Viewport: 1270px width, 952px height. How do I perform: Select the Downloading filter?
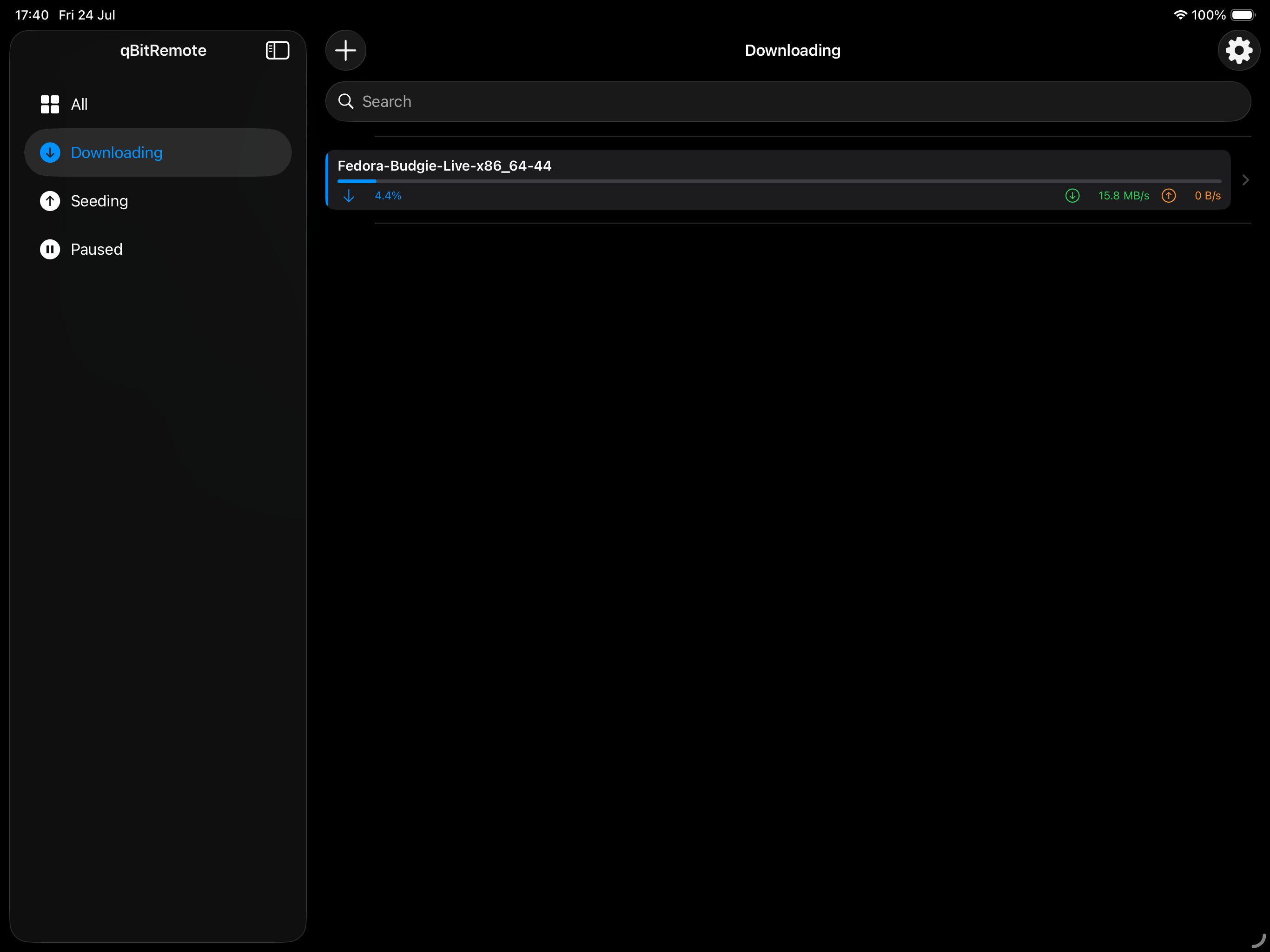(158, 153)
